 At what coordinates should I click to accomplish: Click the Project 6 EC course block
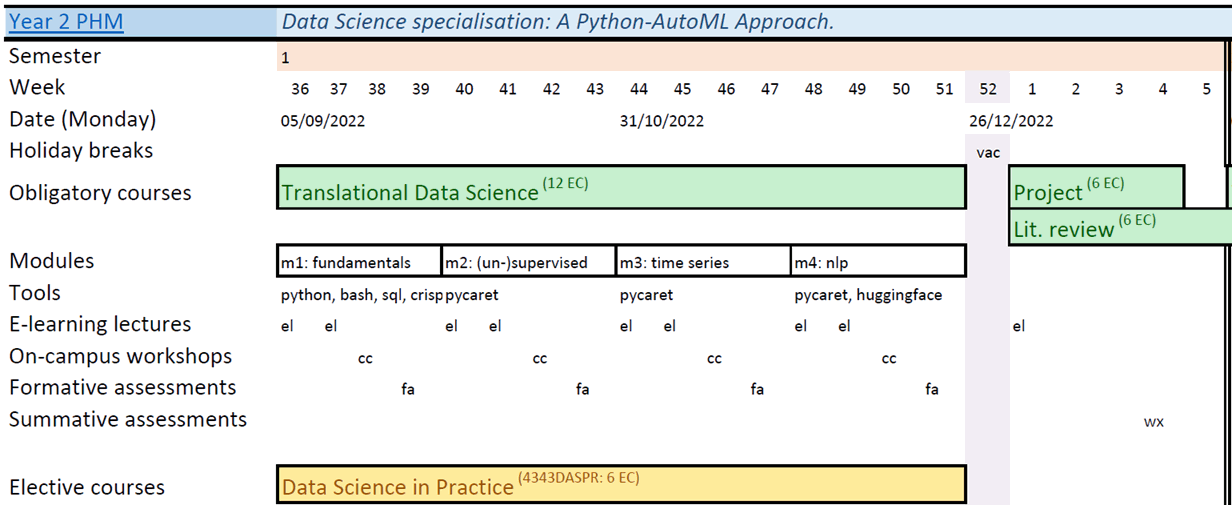click(x=1096, y=188)
